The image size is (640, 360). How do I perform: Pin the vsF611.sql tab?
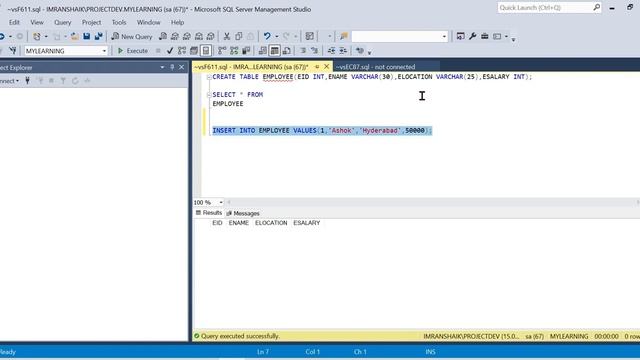tap(317, 67)
